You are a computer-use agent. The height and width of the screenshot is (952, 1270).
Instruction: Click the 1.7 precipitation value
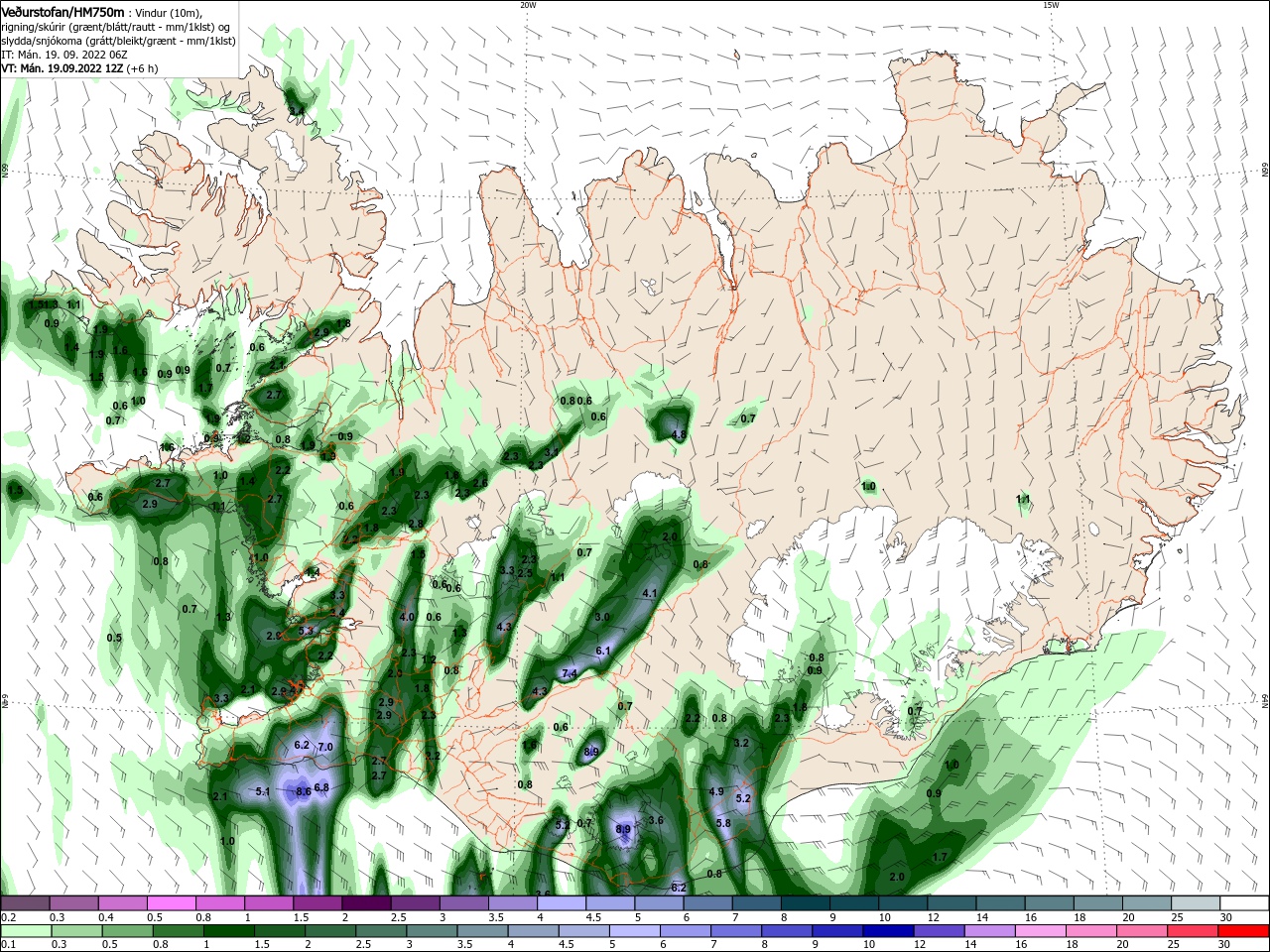(942, 856)
